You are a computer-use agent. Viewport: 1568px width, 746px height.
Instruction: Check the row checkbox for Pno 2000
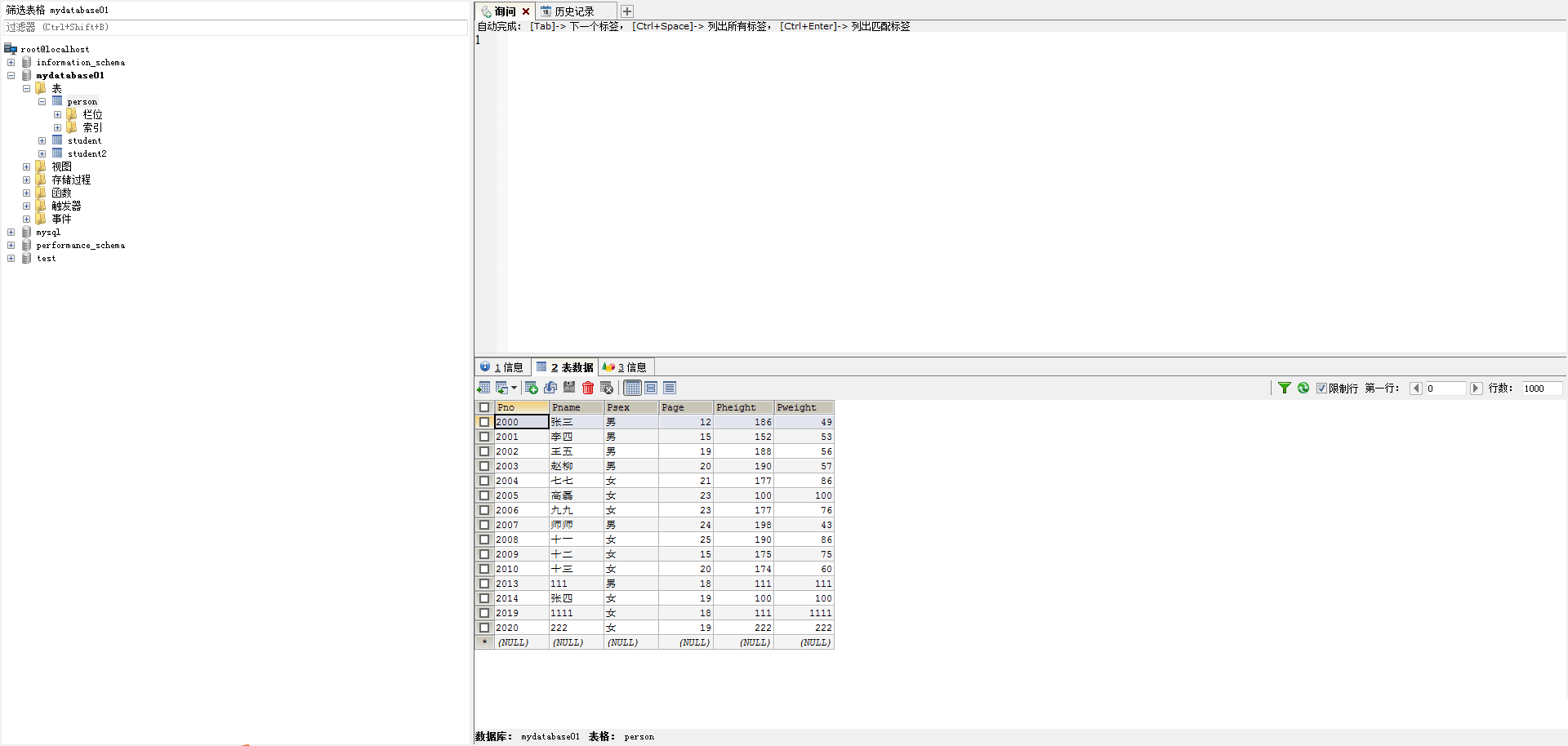click(484, 422)
